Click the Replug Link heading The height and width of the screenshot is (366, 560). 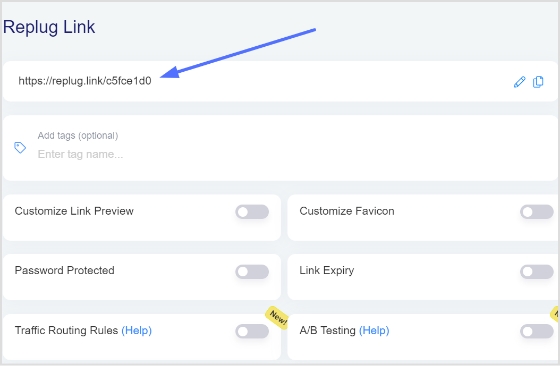coord(49,27)
